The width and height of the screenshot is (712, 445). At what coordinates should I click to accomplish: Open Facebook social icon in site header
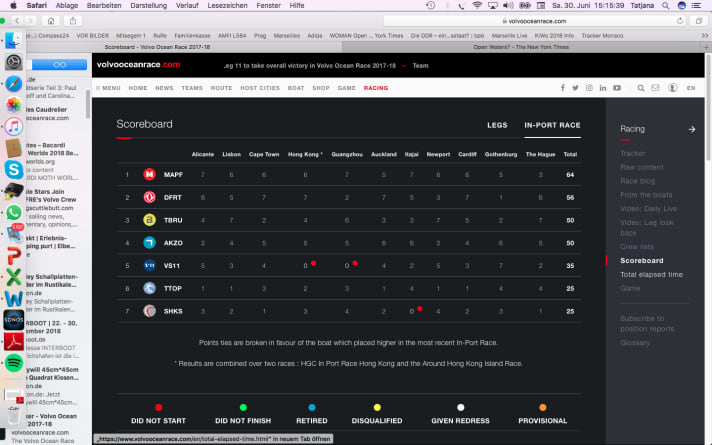pos(563,88)
